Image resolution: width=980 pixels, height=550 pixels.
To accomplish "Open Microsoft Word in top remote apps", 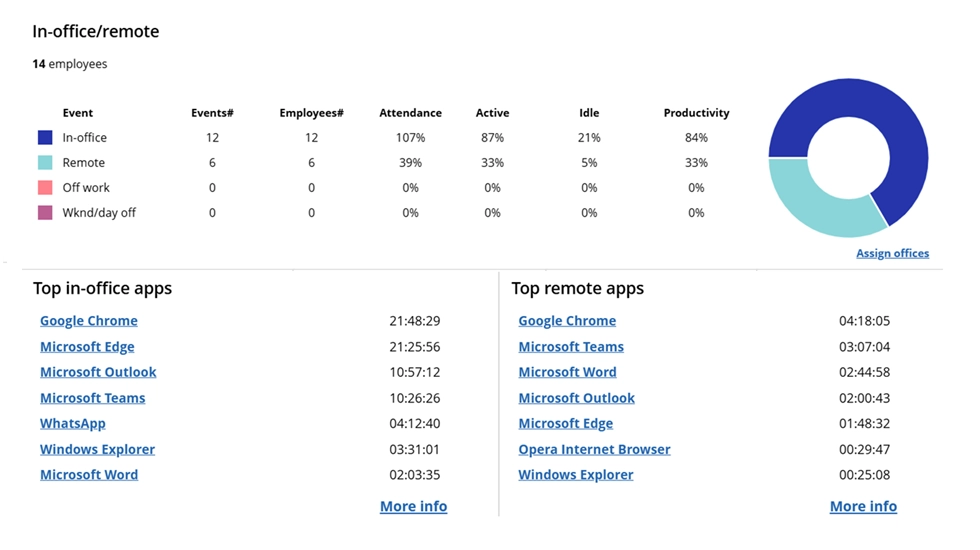I will click(x=567, y=372).
